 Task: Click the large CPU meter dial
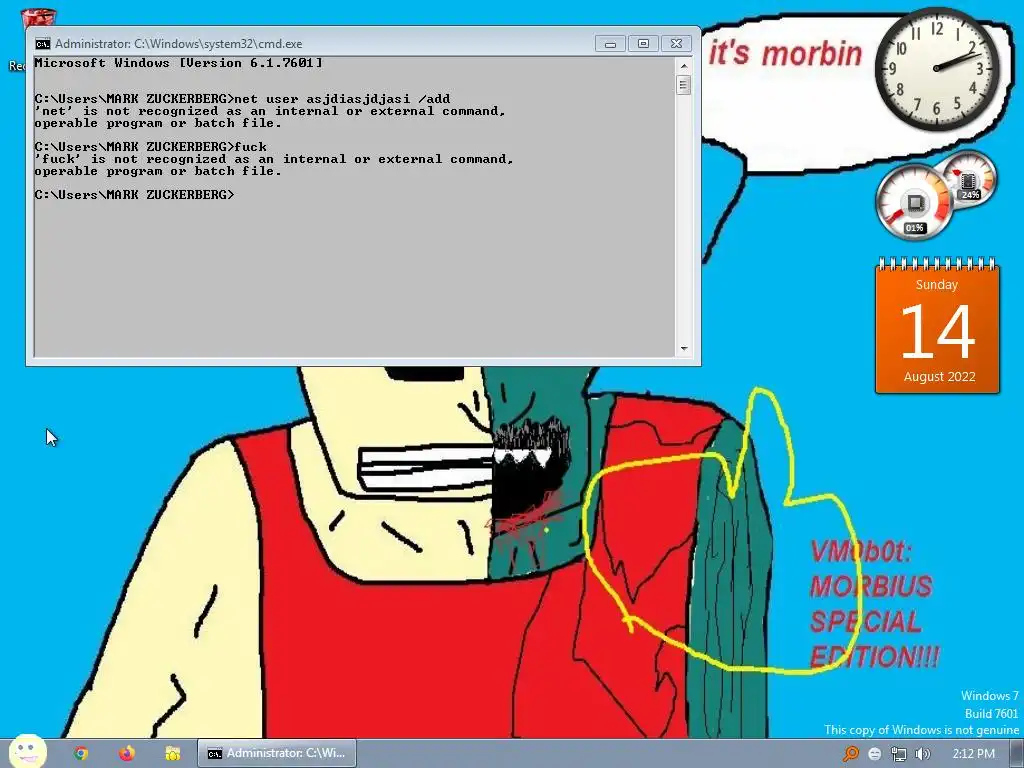coord(914,201)
